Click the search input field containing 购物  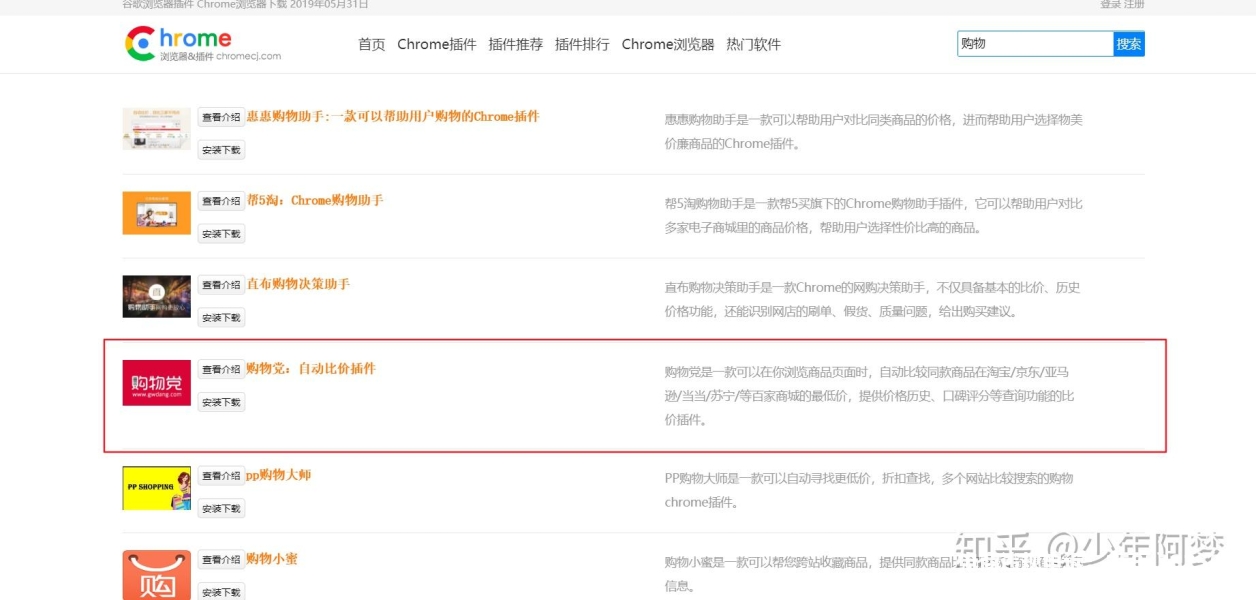coord(1034,44)
